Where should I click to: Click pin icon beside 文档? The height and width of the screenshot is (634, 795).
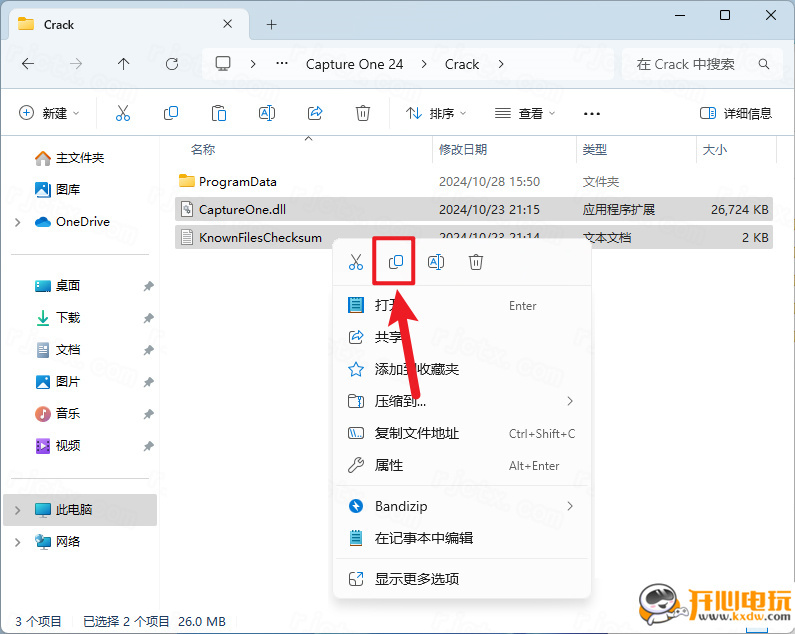(148, 350)
